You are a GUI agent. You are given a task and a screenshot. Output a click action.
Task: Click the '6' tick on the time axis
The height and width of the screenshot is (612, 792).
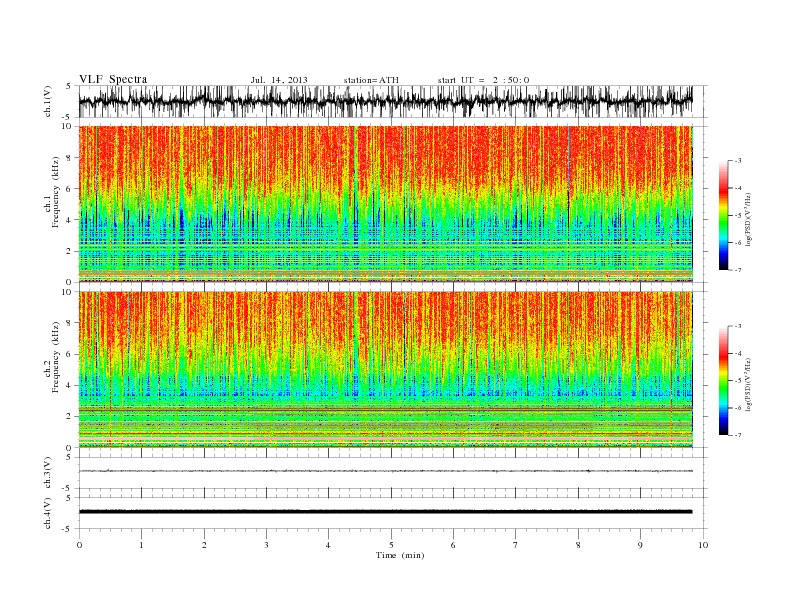454,545
